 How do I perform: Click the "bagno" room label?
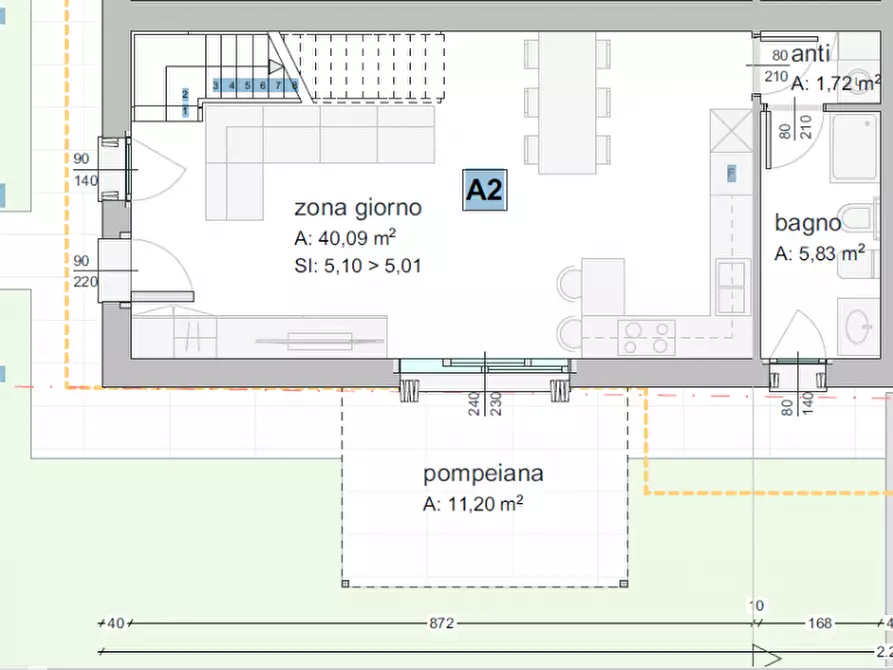click(807, 223)
